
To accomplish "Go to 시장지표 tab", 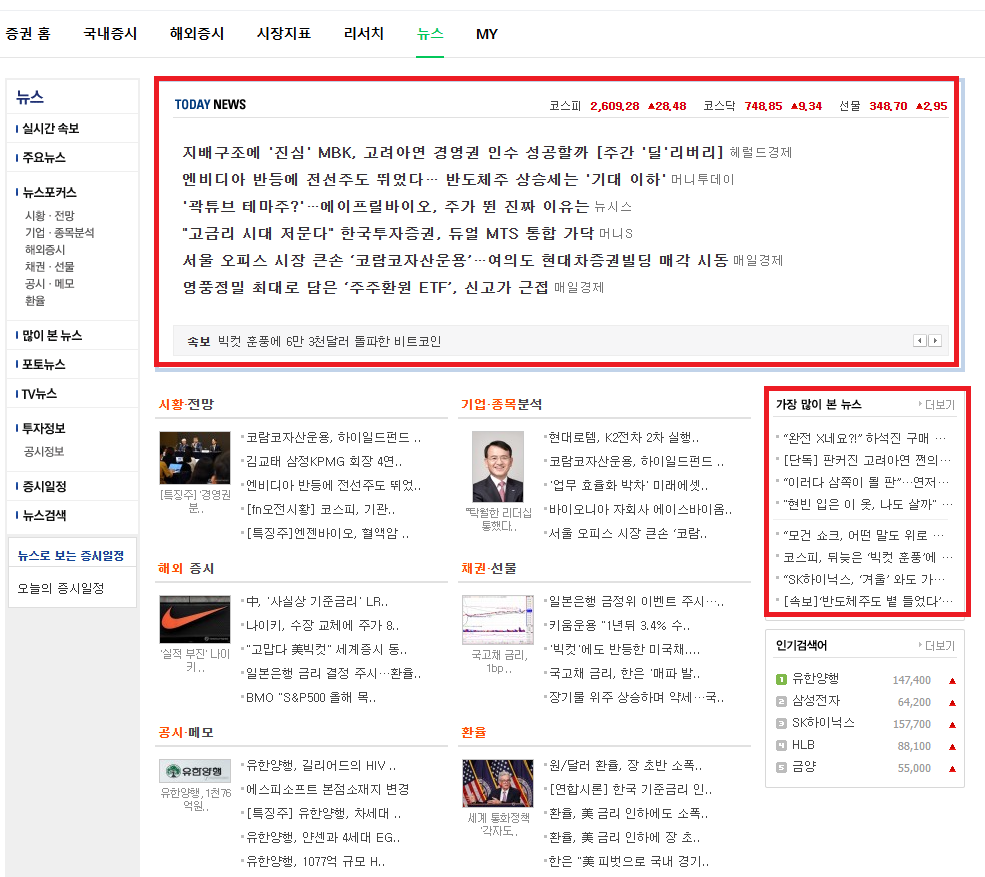I will [283, 34].
